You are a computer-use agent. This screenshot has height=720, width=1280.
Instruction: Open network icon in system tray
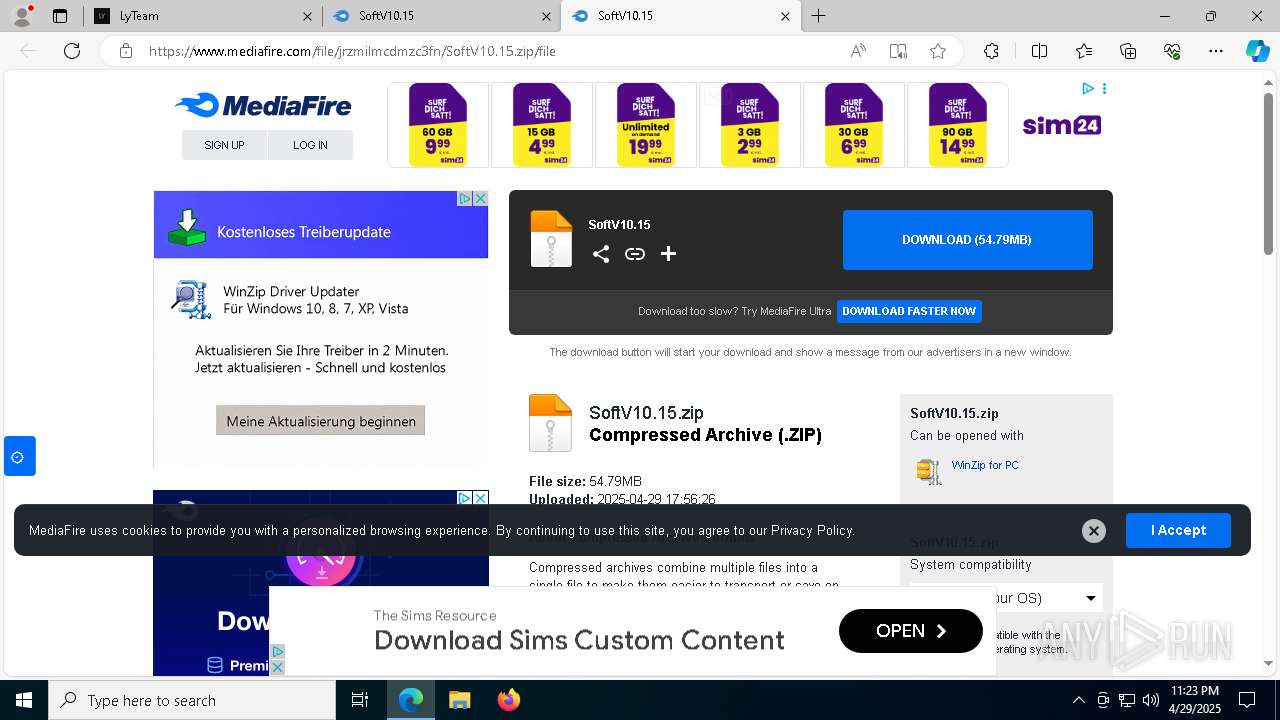(1127, 700)
